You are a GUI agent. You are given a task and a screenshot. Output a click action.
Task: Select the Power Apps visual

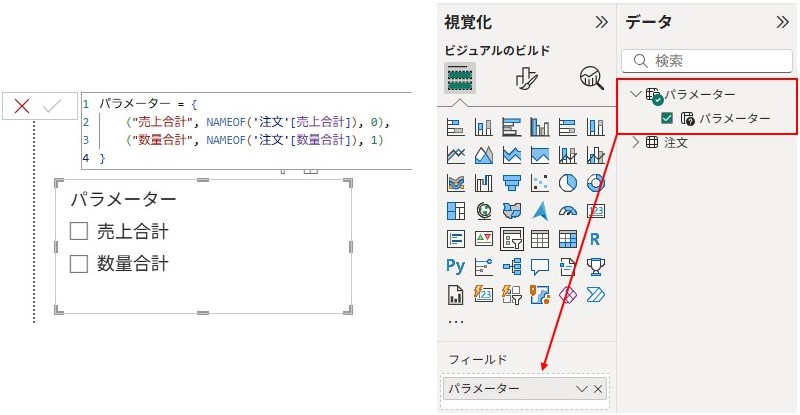[x=568, y=295]
